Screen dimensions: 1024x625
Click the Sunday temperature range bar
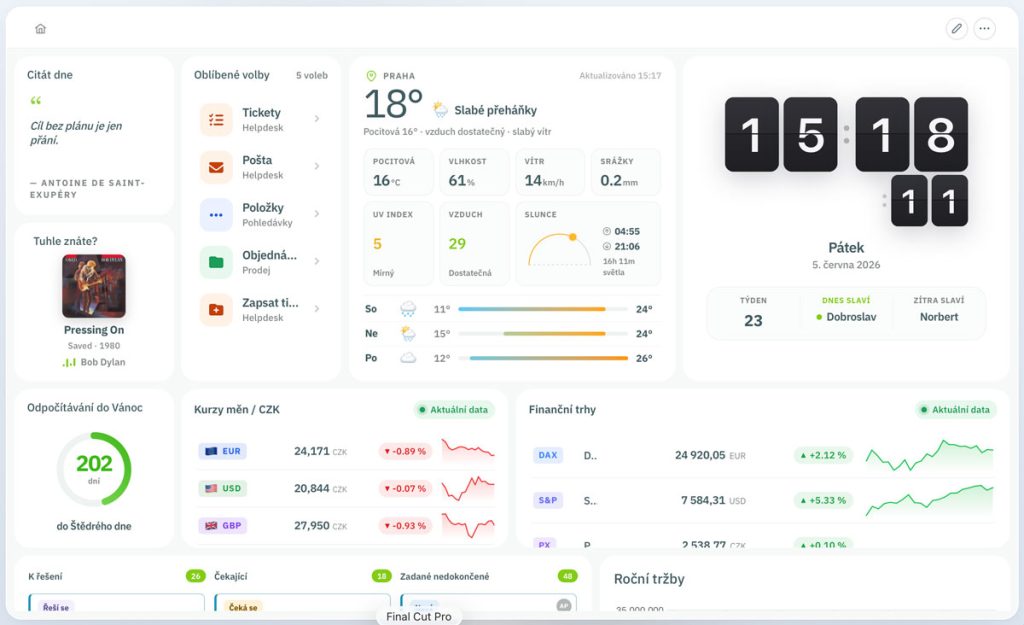(x=543, y=334)
